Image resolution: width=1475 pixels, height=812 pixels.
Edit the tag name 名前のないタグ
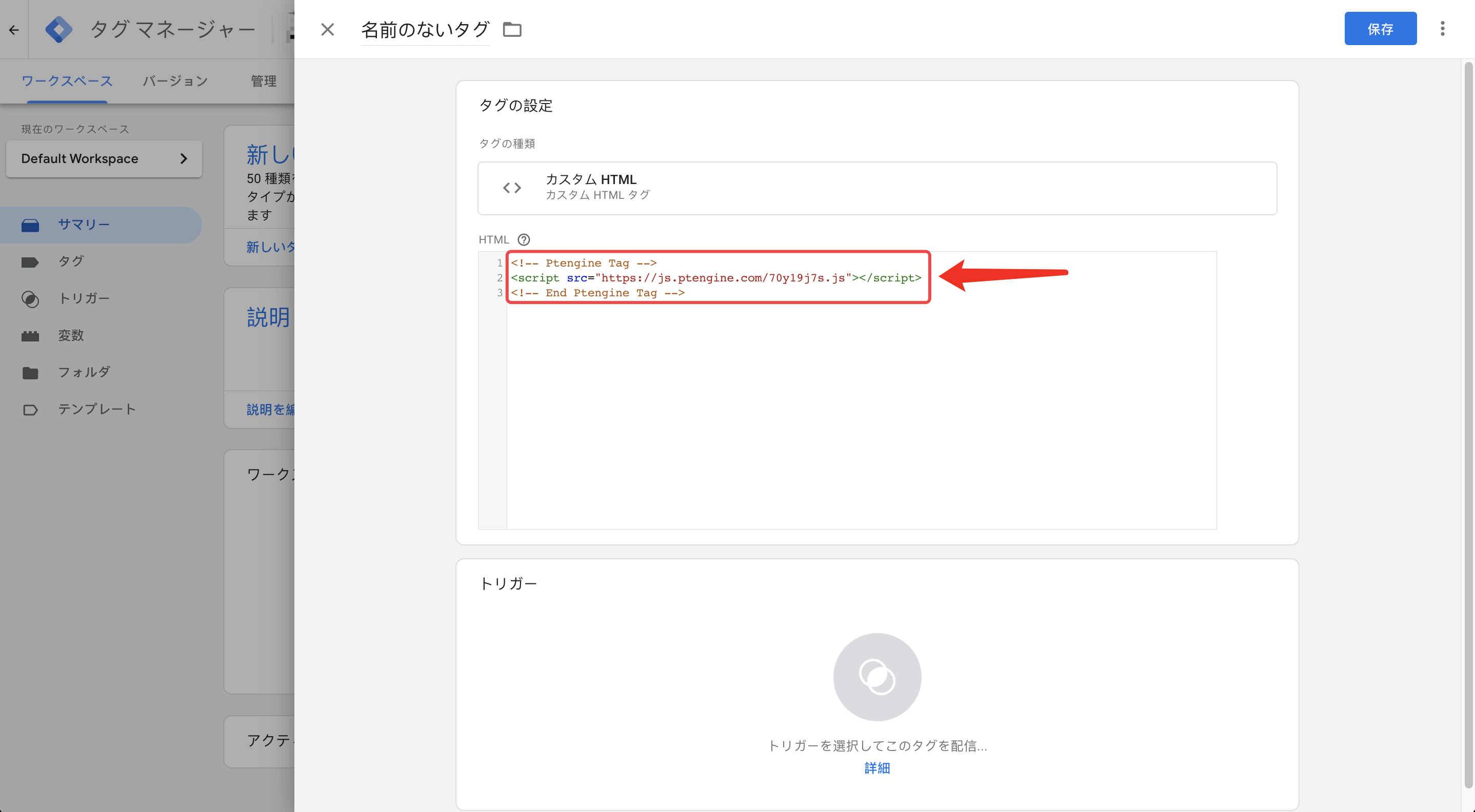[425, 29]
